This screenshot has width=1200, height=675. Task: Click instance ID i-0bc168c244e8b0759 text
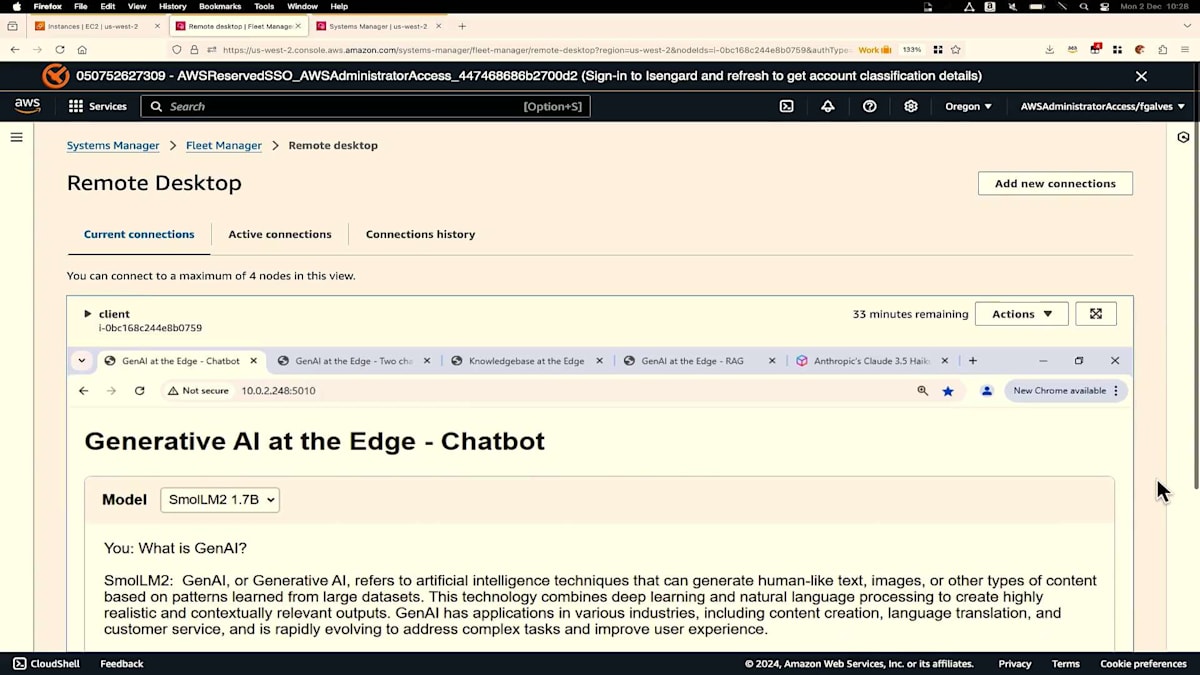[x=150, y=328]
